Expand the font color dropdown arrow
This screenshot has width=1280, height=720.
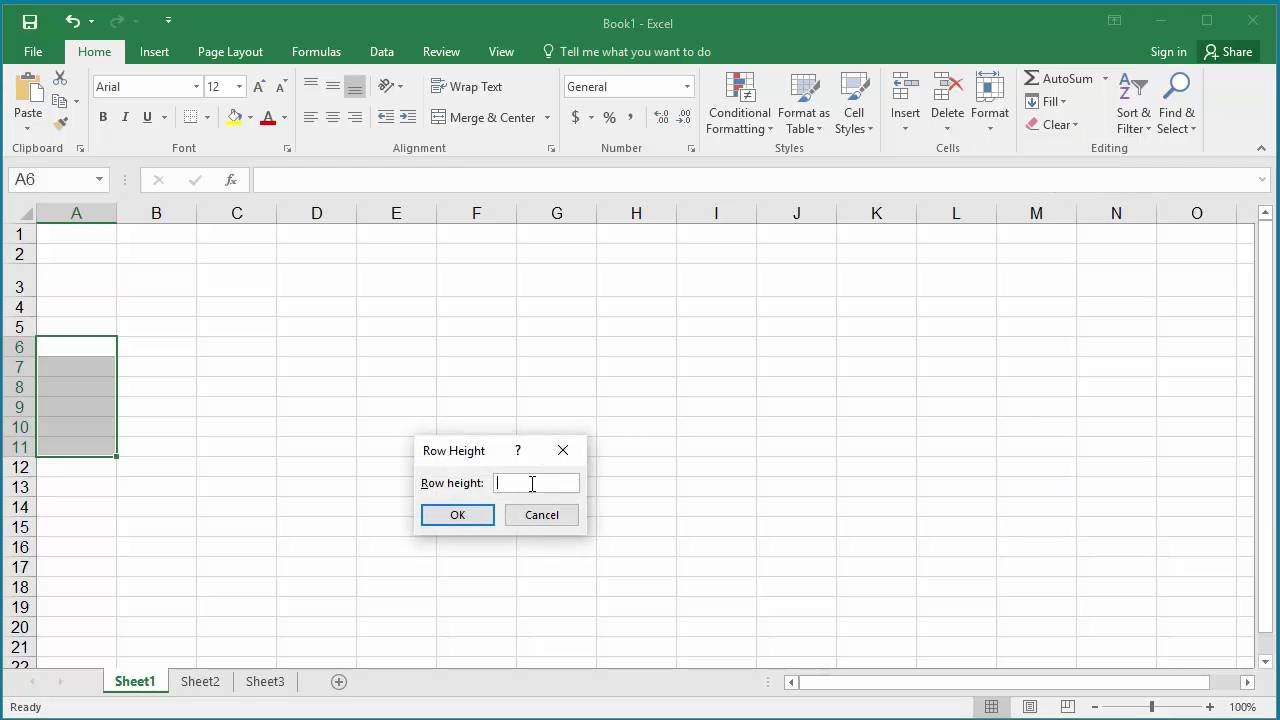tap(284, 117)
